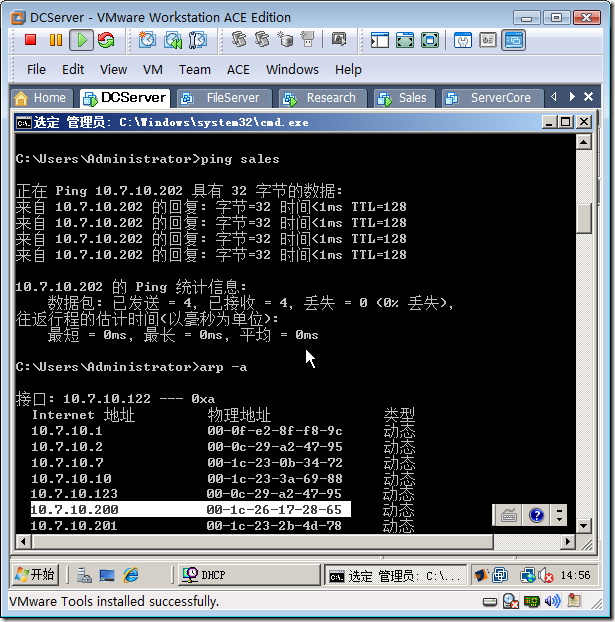Open the View menu

[113, 69]
